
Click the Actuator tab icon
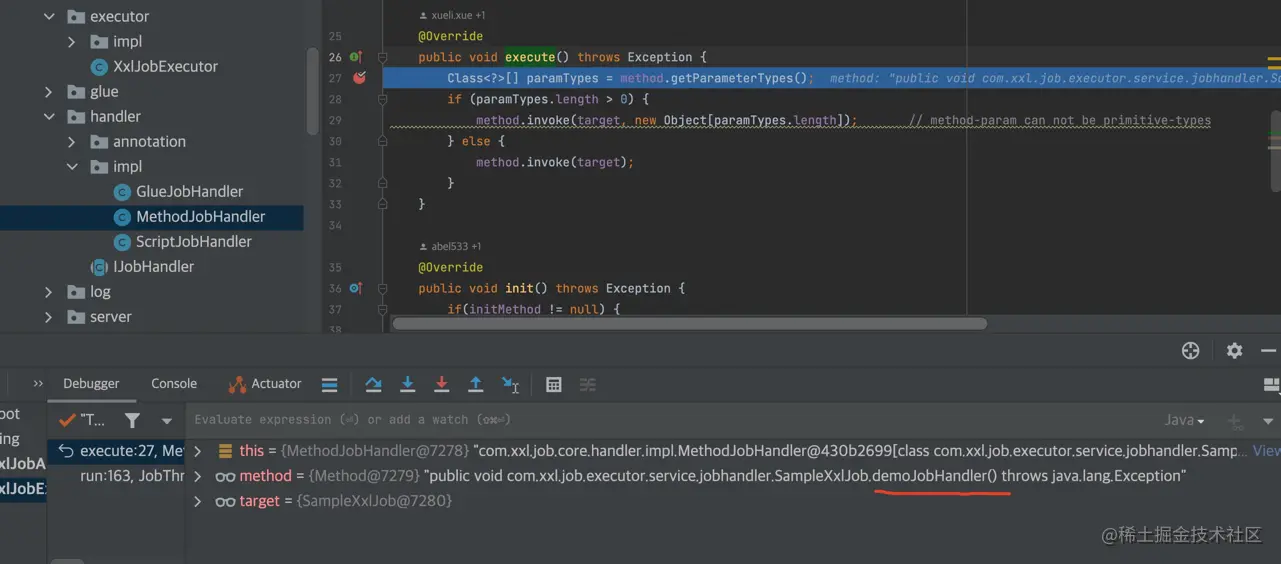coord(236,384)
